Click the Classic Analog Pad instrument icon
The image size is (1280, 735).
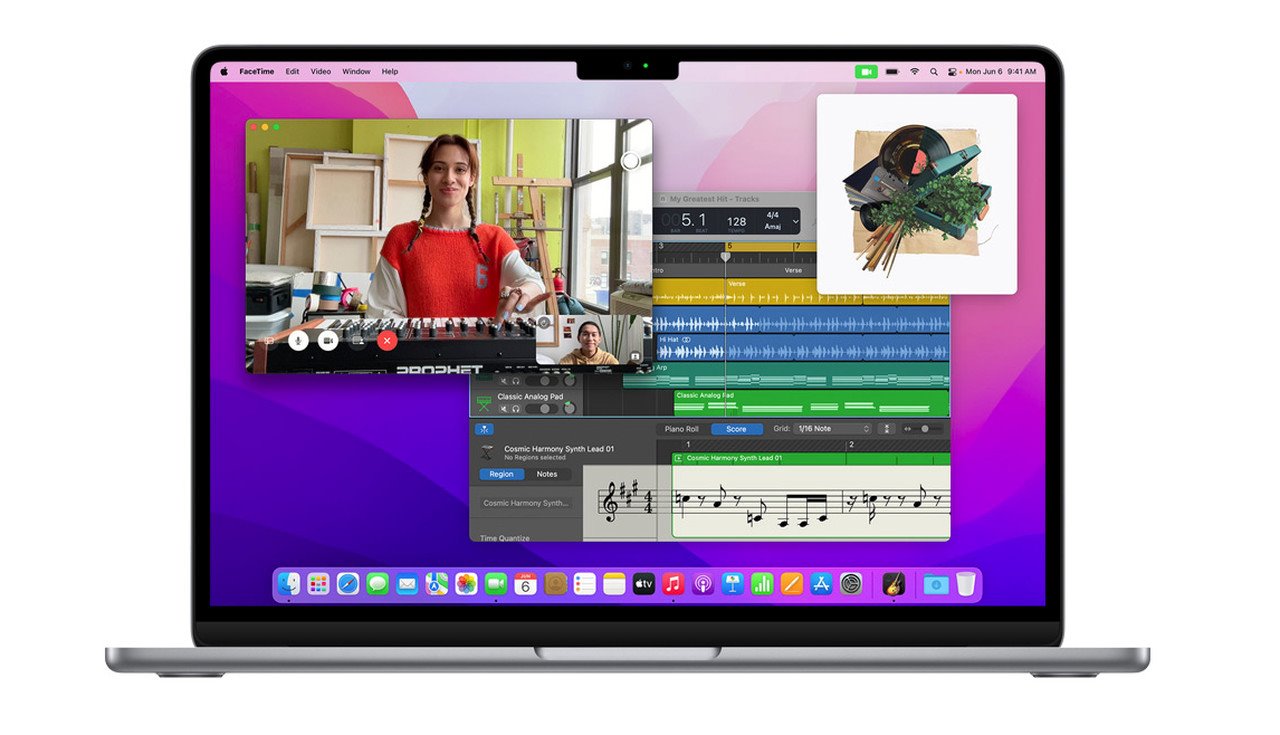click(485, 402)
